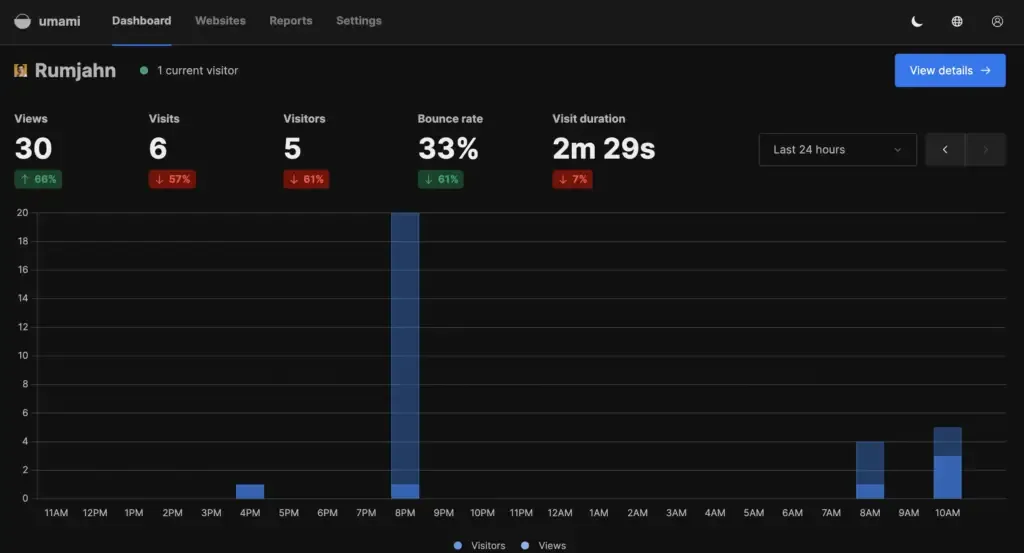Toggle dark mode with the moon icon

tap(917, 21)
